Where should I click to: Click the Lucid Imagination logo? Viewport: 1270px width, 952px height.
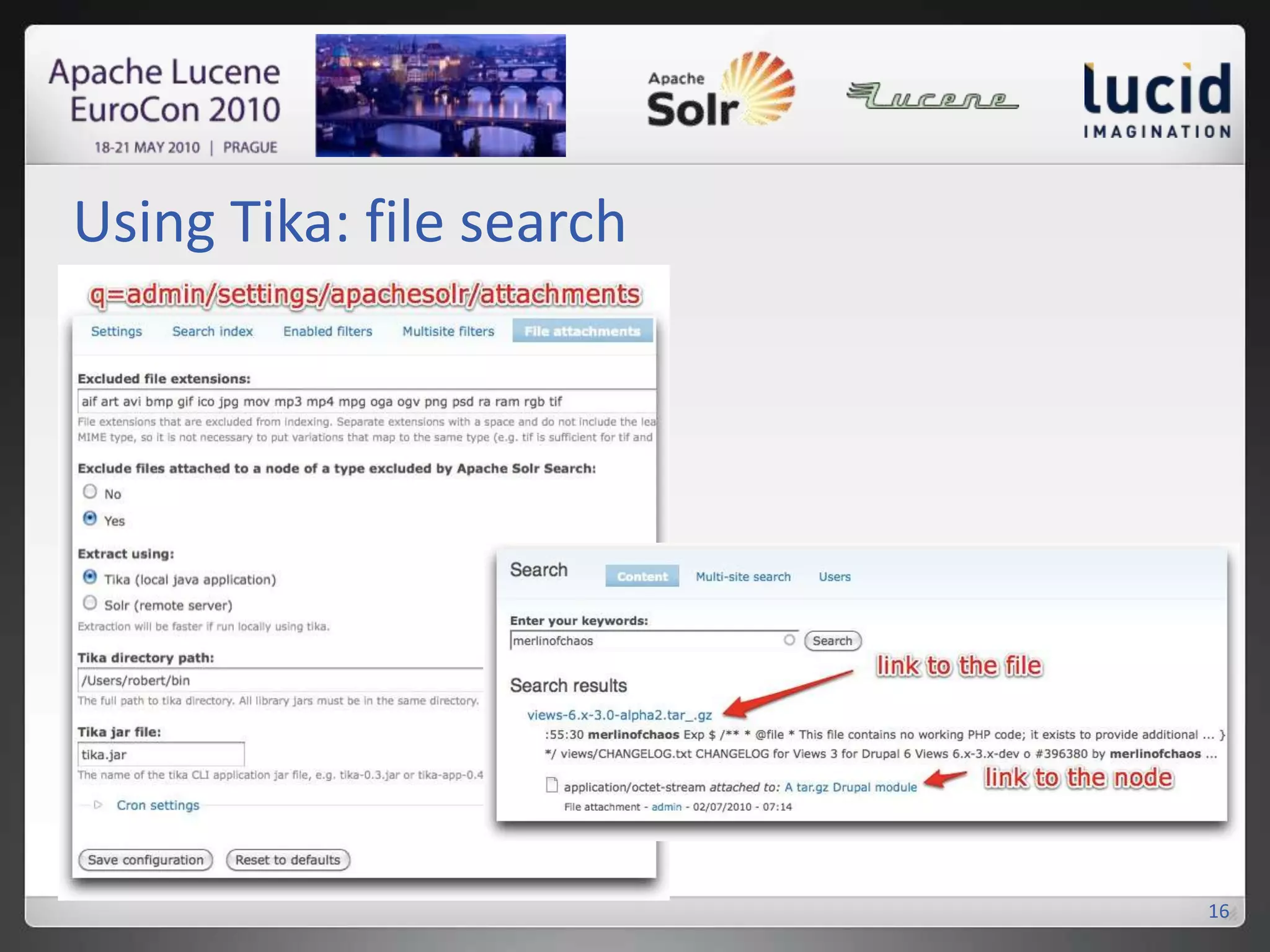(x=1157, y=100)
